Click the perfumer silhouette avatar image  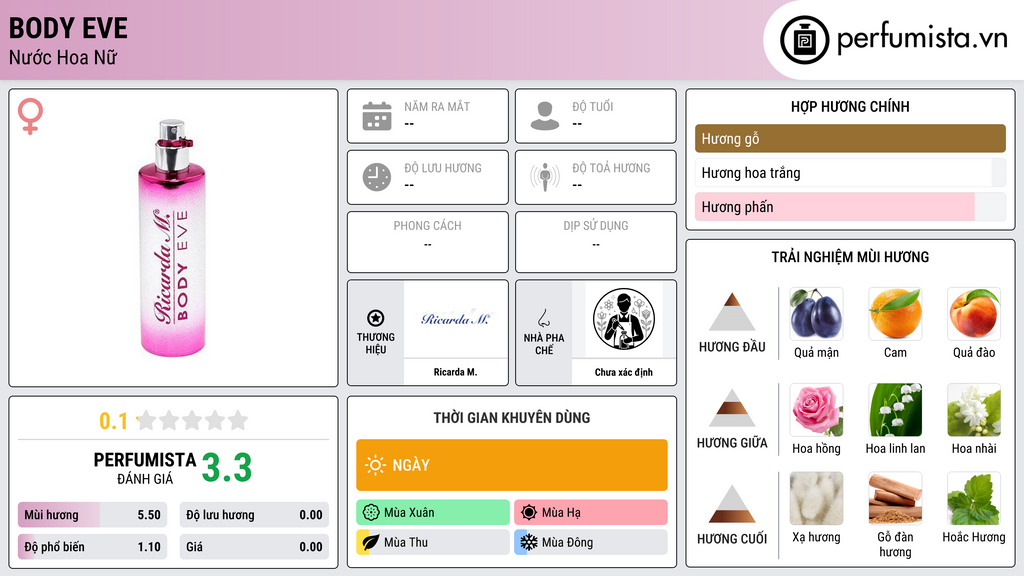[624, 319]
